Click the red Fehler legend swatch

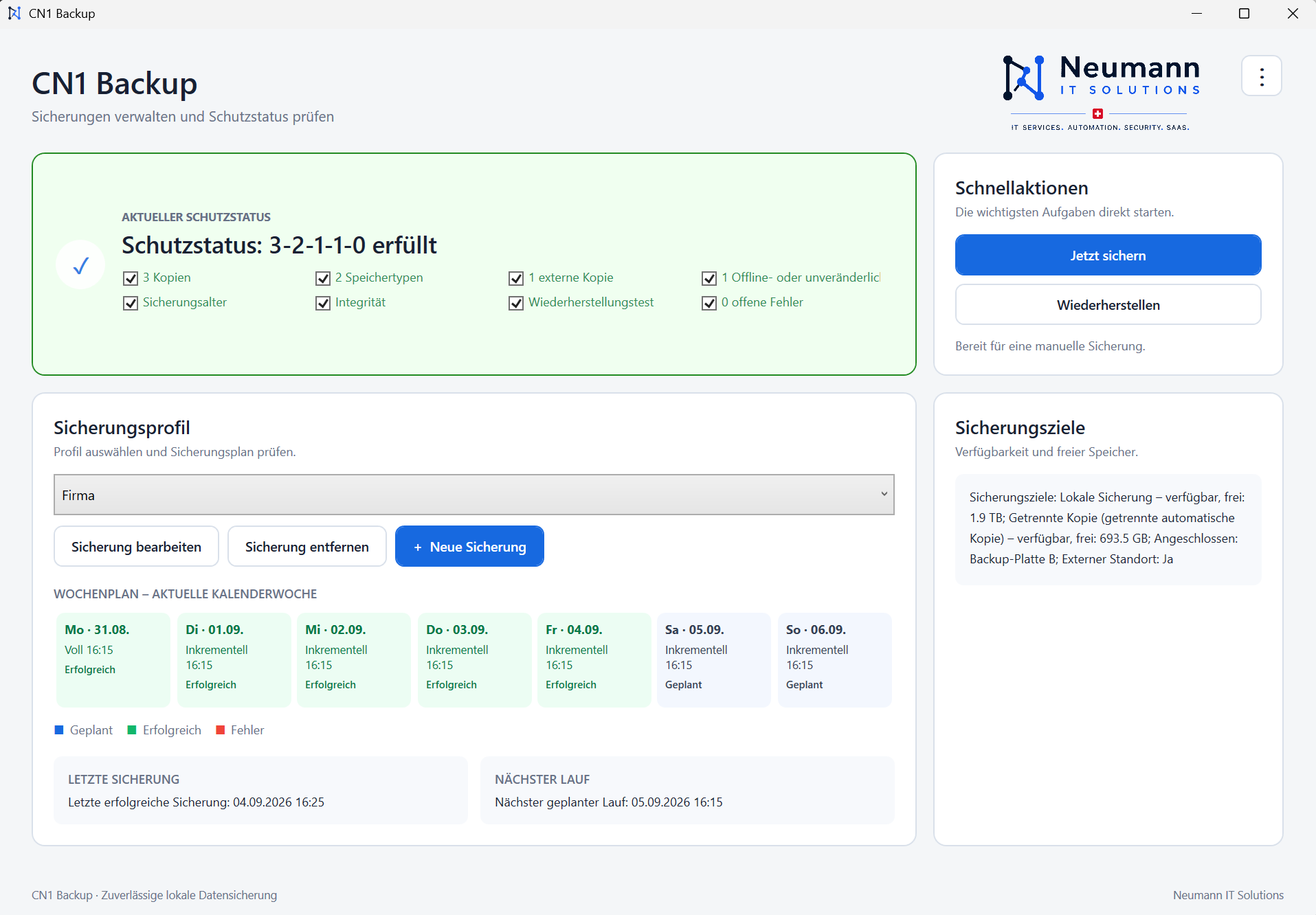point(221,730)
